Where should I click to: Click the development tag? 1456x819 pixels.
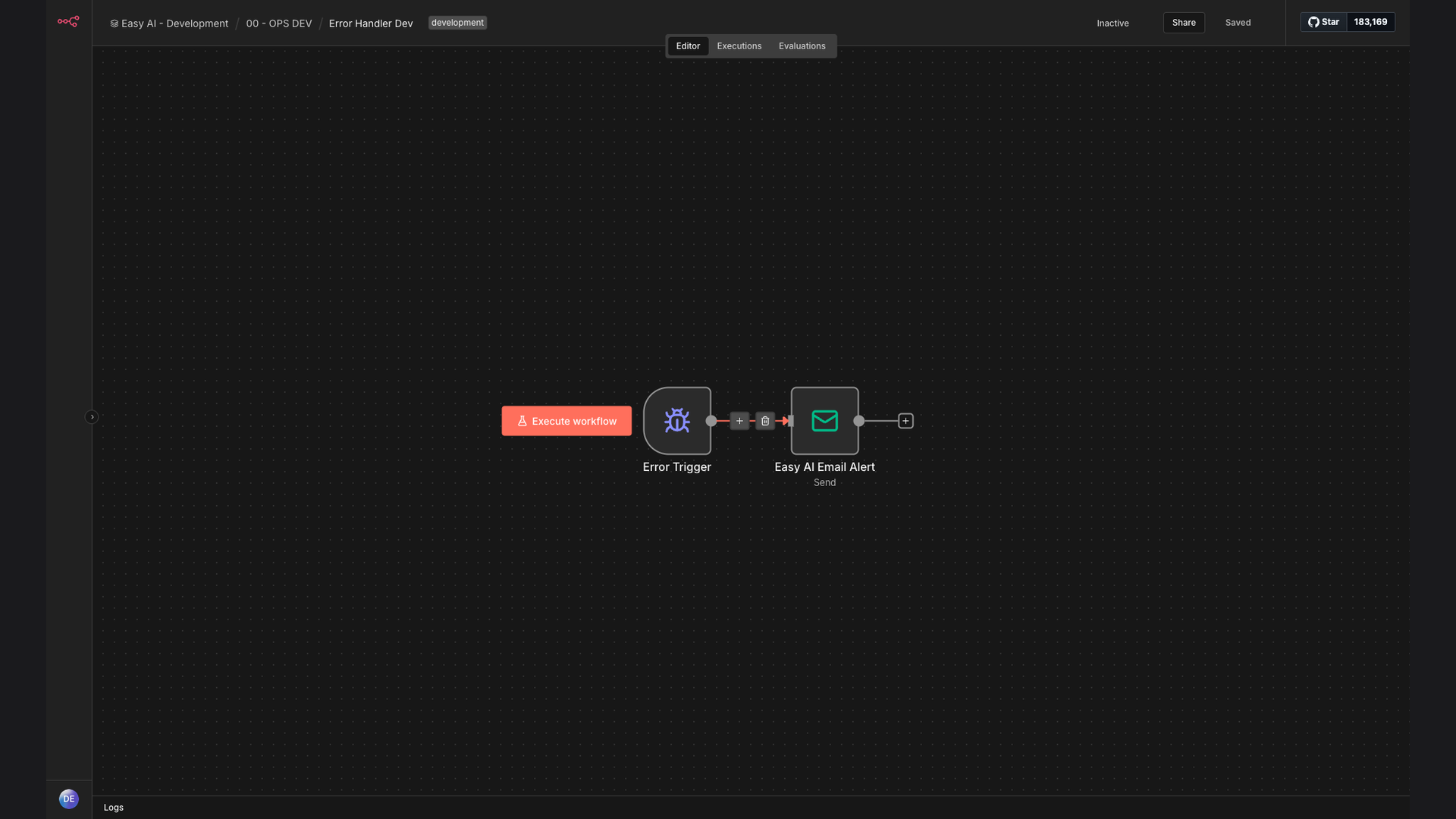tap(457, 23)
